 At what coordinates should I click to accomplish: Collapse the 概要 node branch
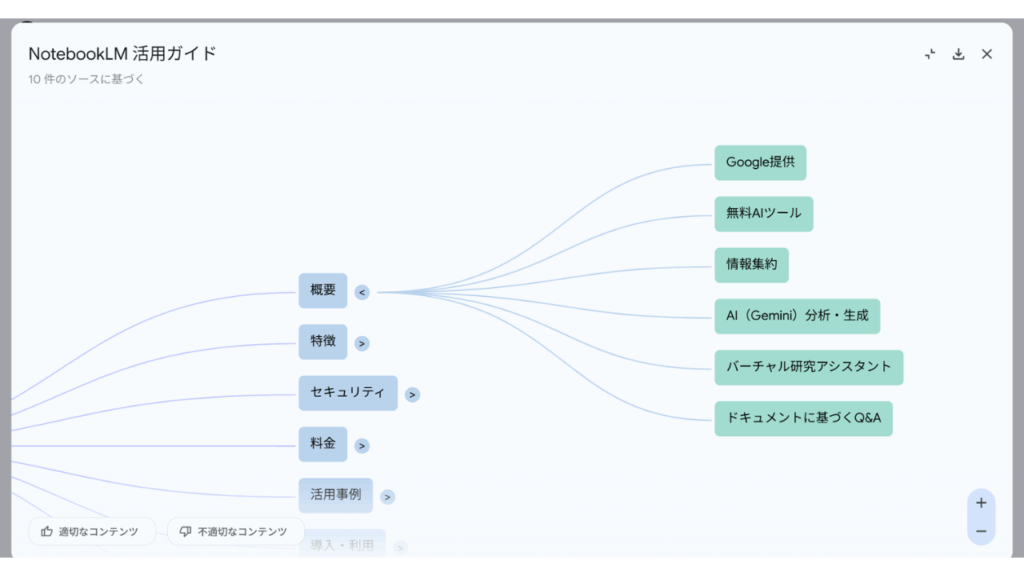362,293
